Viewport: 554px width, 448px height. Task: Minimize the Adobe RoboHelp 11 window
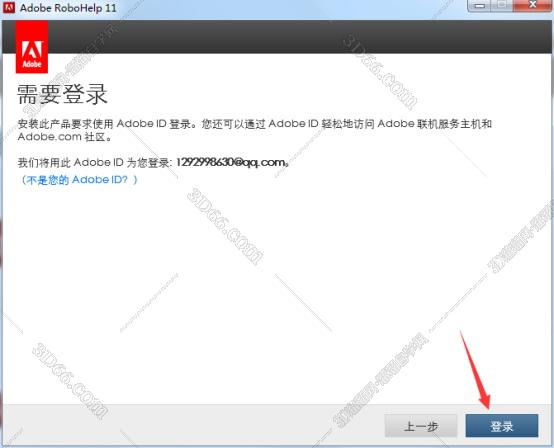pos(479,6)
